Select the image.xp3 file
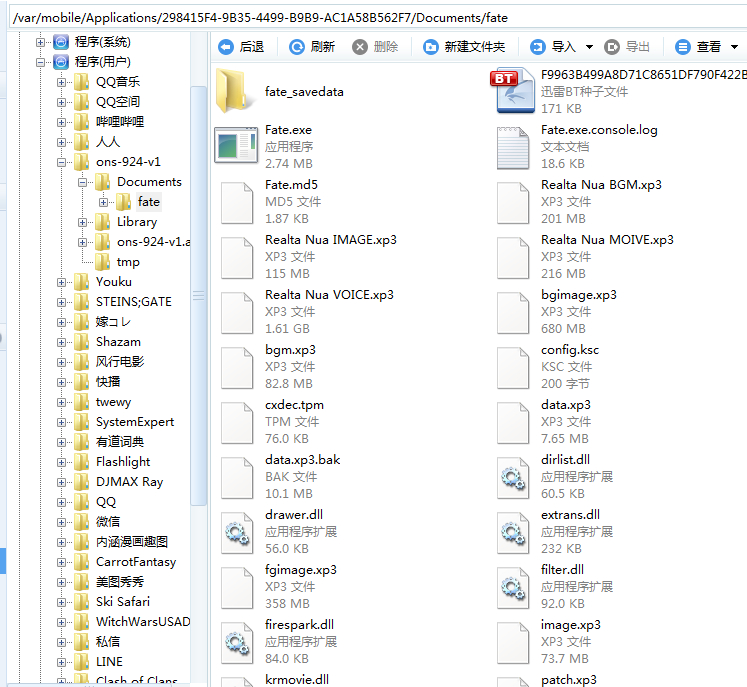 point(548,641)
